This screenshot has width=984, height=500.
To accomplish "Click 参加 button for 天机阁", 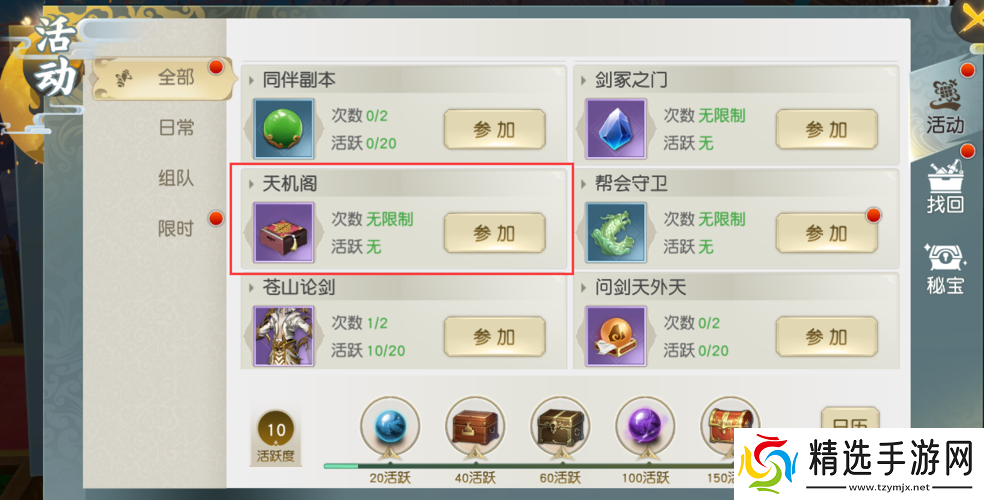I will click(x=495, y=233).
